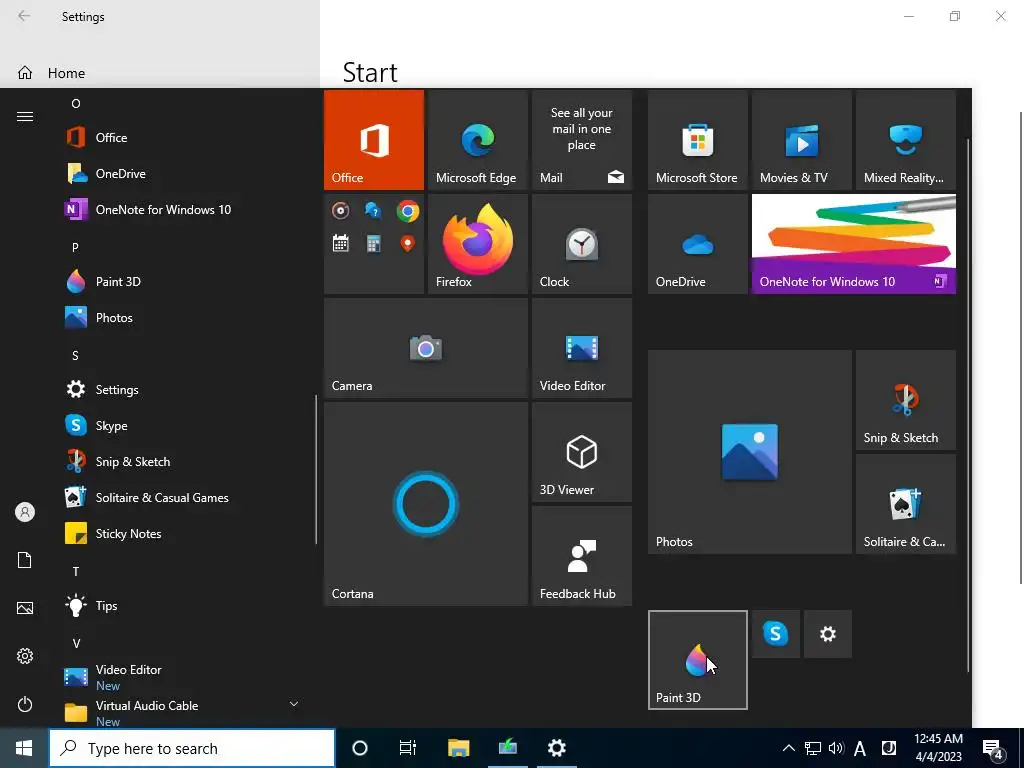Open Calendar in the tile folder

click(340, 244)
